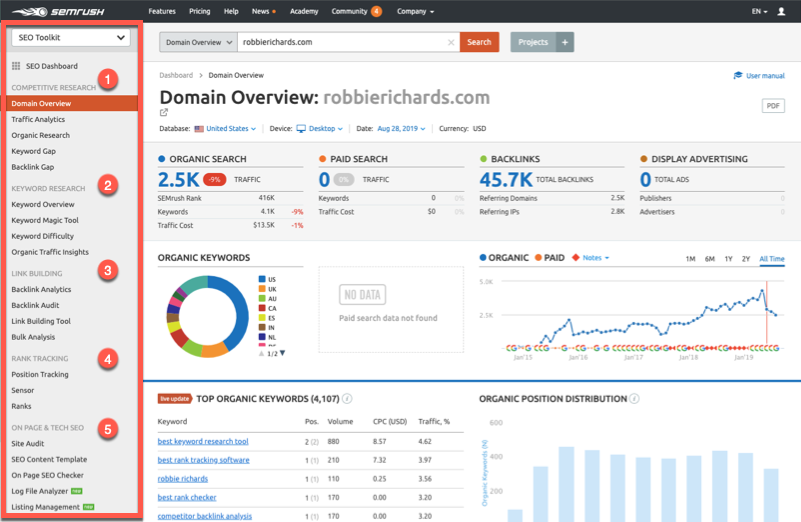This screenshot has height=522, width=801.
Task: Clear the domain search field with X
Action: pos(451,42)
